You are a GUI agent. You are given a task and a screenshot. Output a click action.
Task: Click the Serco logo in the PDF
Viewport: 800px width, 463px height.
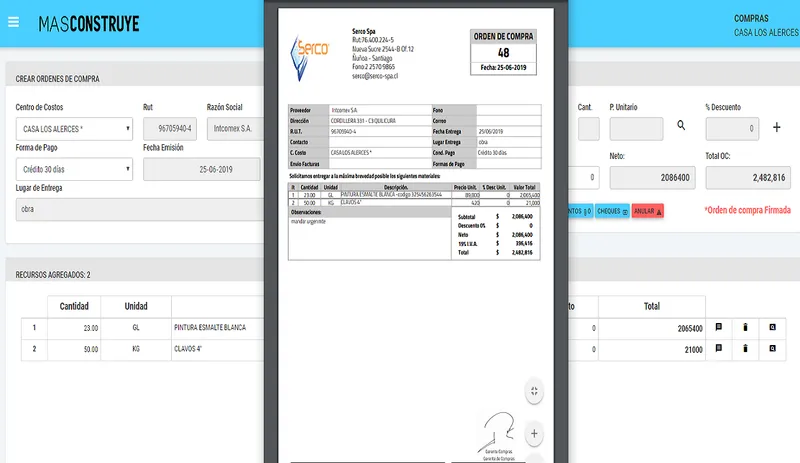309,58
